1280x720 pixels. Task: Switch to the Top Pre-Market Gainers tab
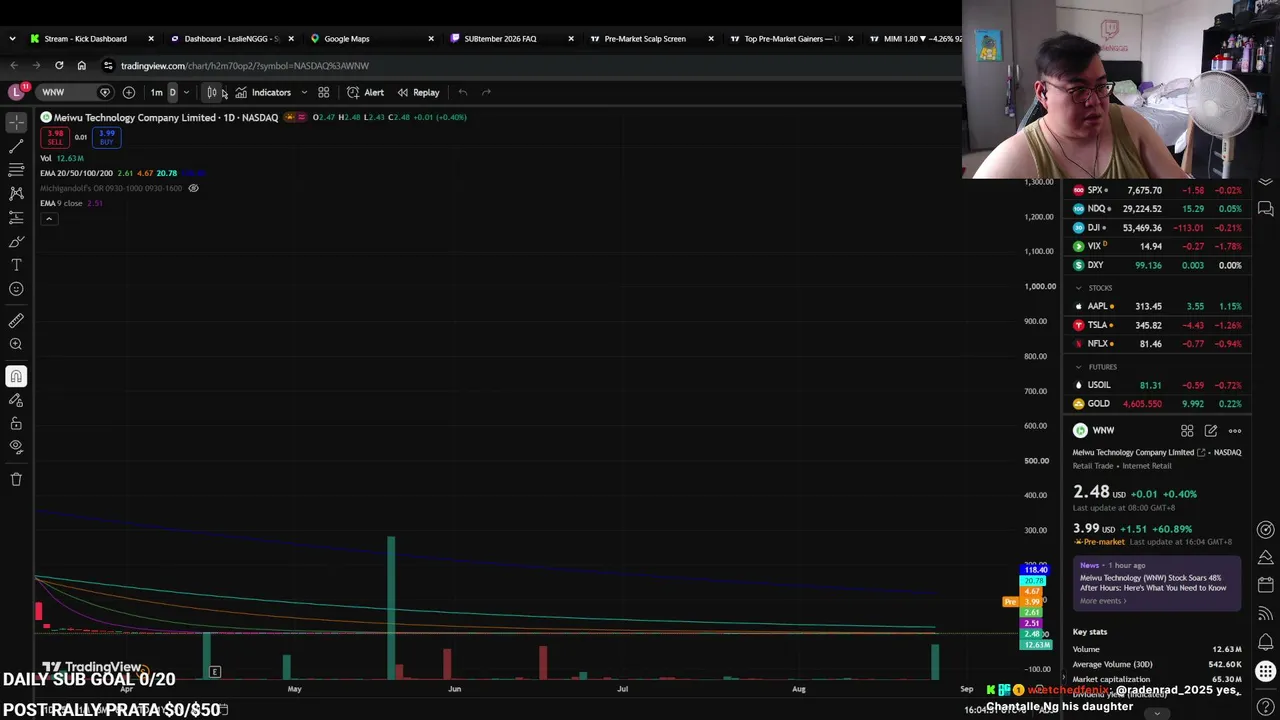coord(790,39)
